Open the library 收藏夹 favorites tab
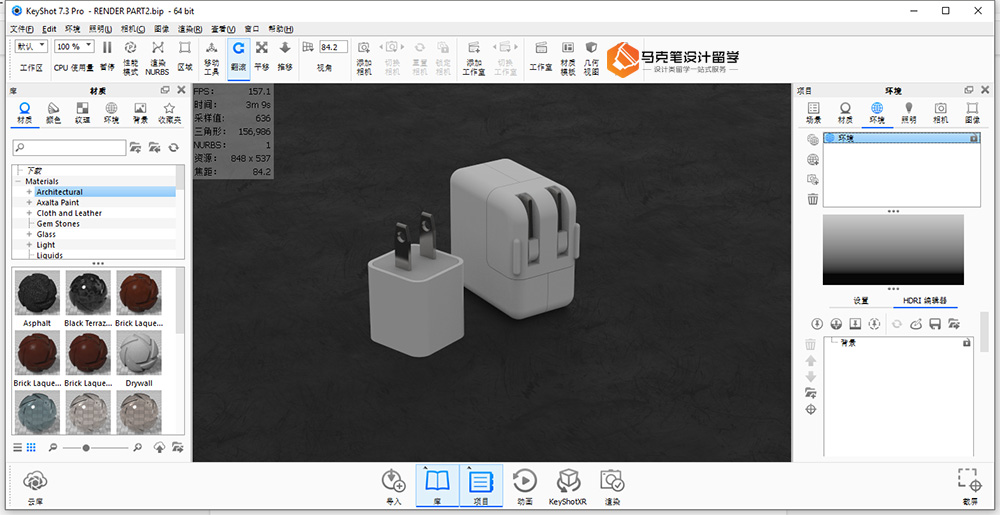The width and height of the screenshot is (1000, 515). (169, 113)
